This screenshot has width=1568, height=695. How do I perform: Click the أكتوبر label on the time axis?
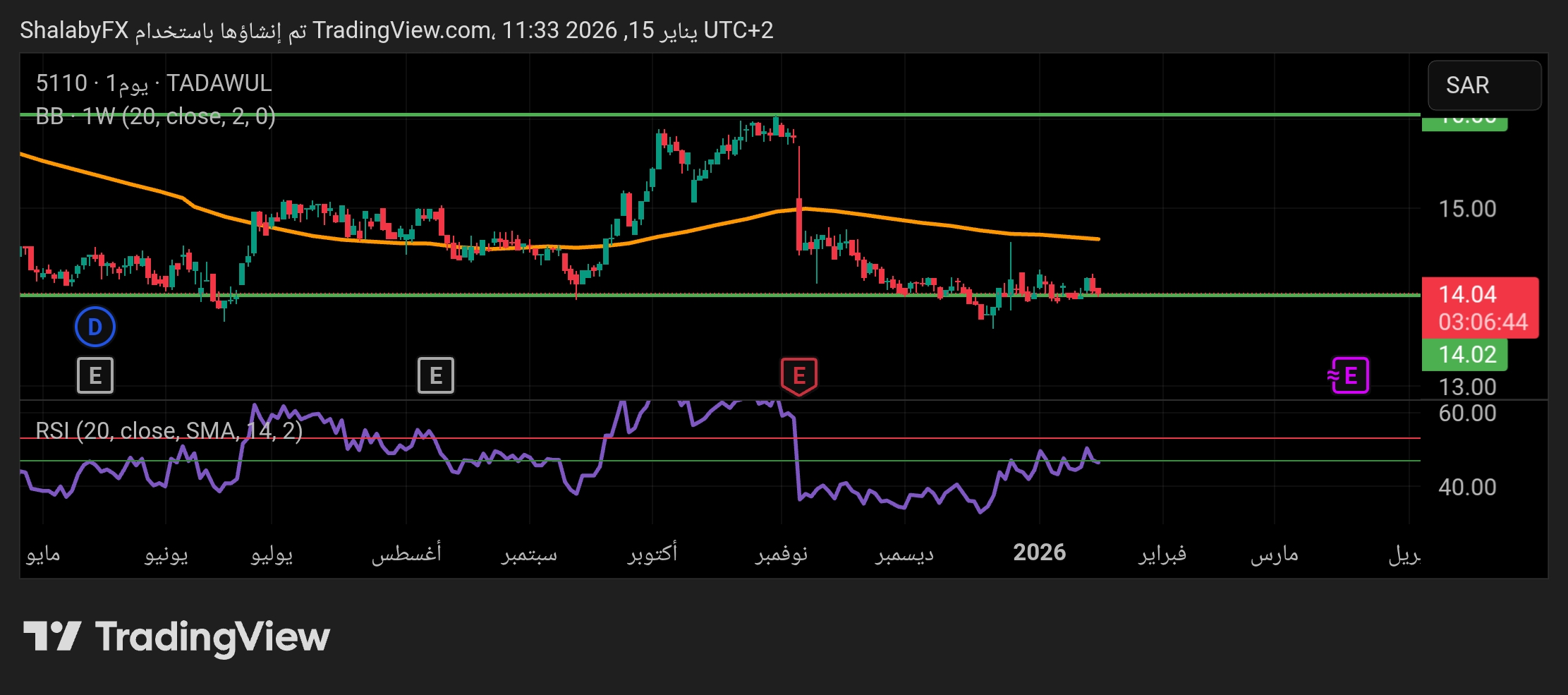(x=652, y=552)
